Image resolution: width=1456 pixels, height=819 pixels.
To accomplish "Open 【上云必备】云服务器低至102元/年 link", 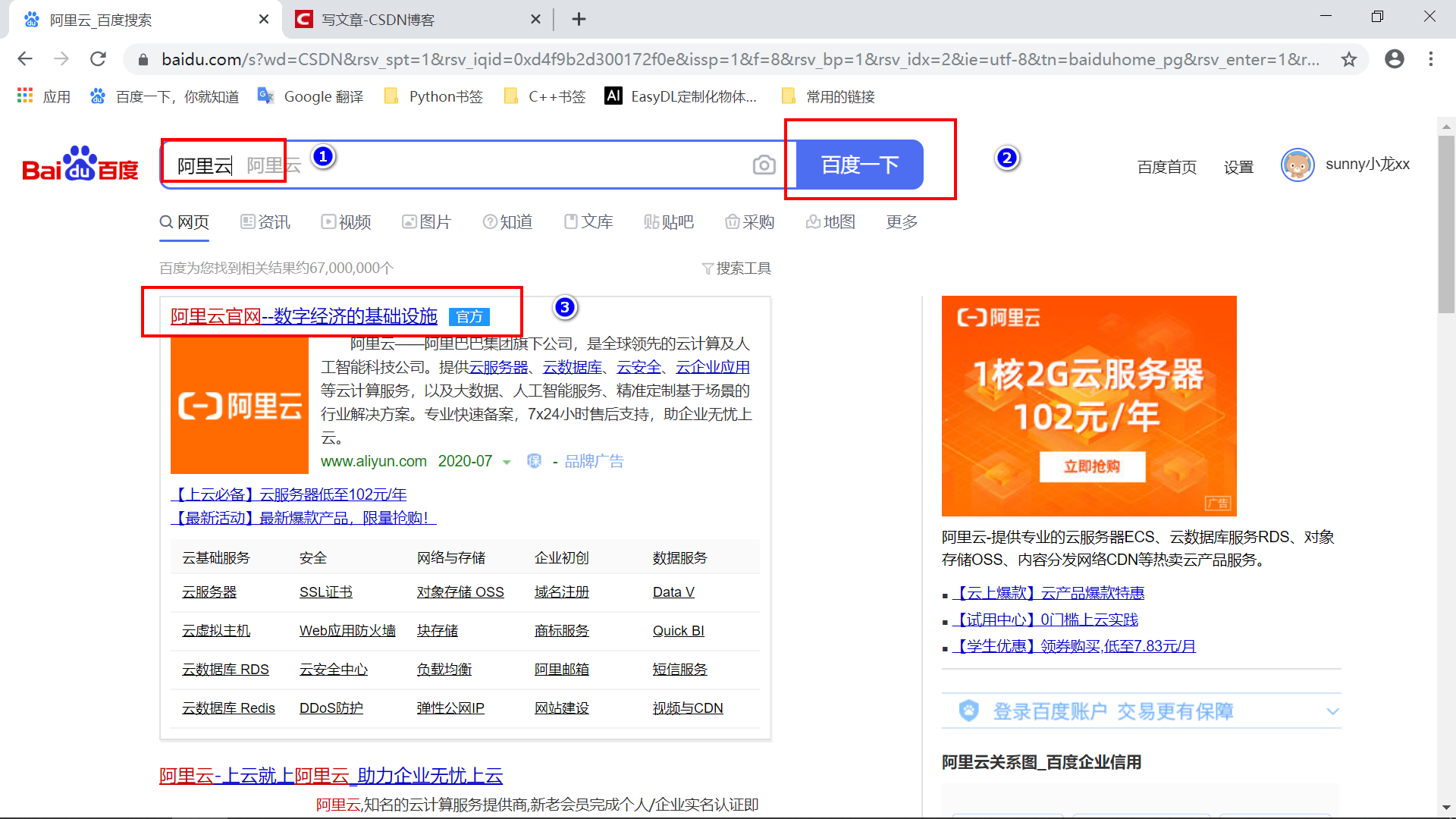I will (289, 494).
